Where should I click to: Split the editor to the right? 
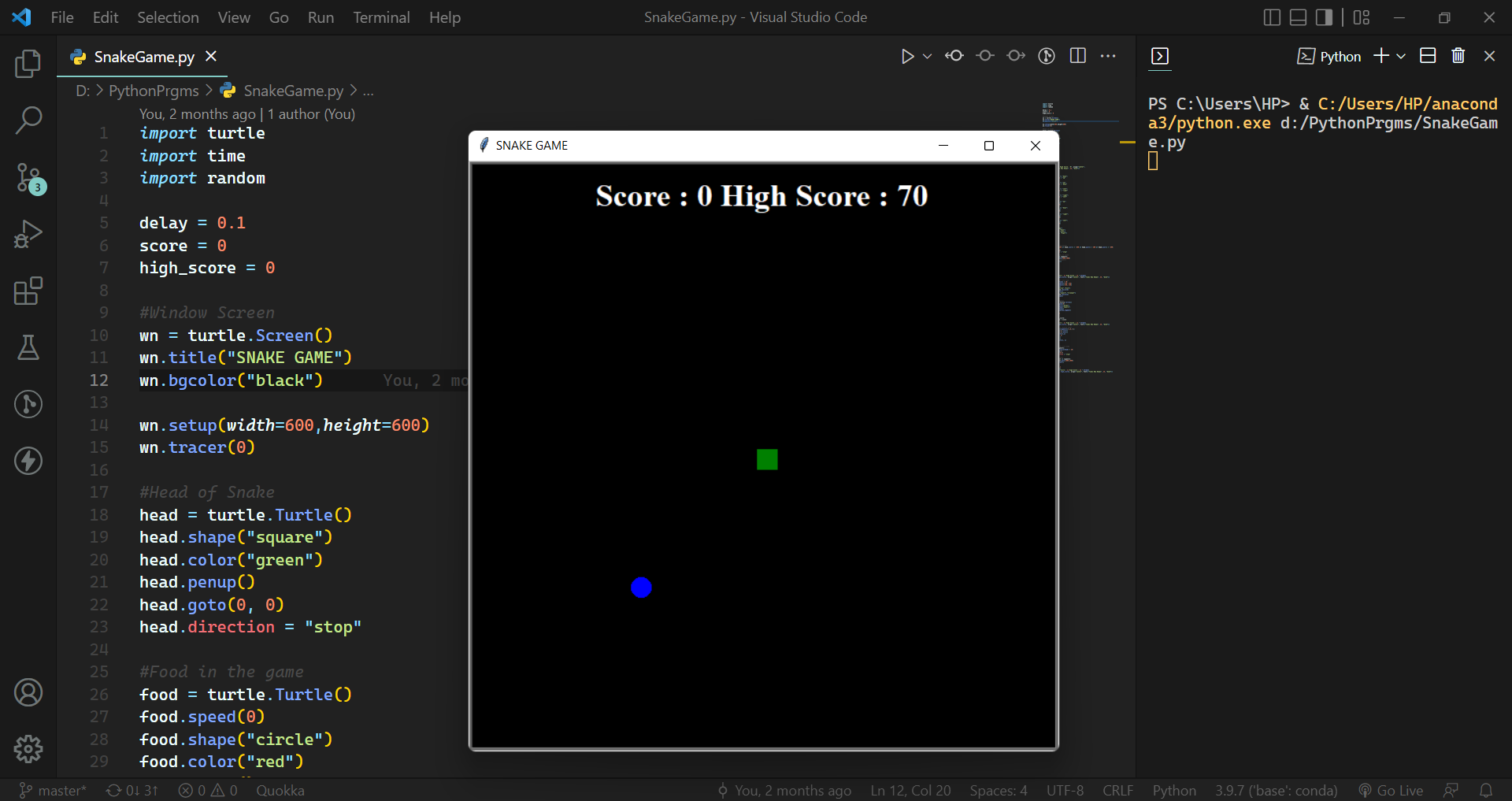point(1078,56)
